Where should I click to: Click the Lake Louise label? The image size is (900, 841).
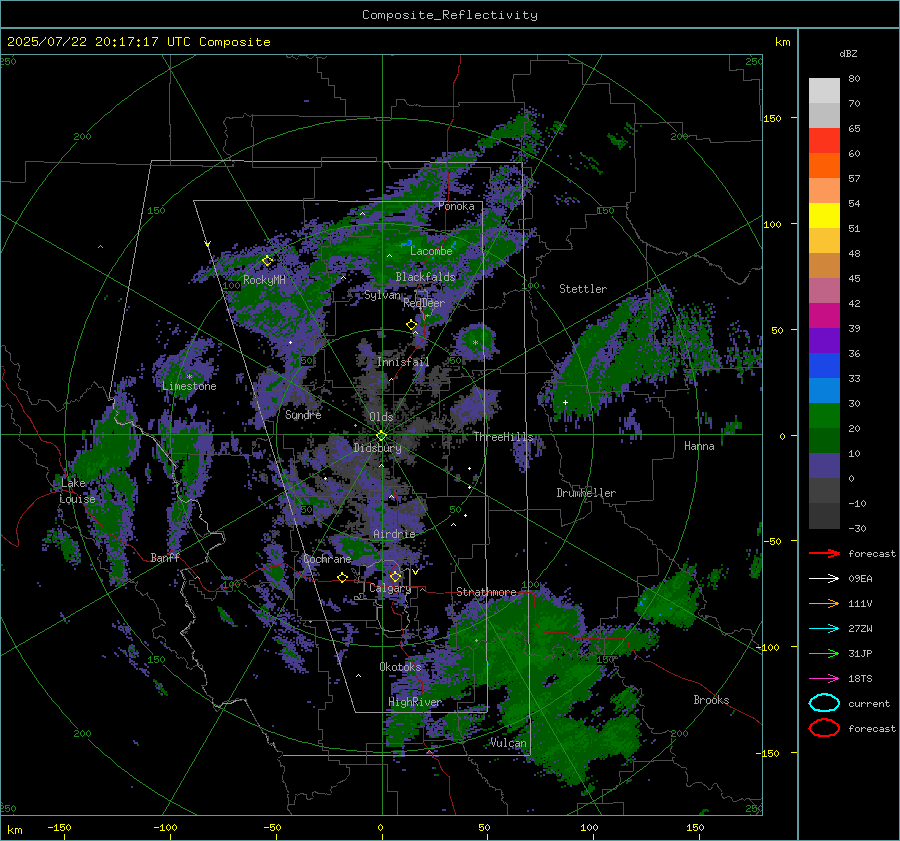(77, 491)
